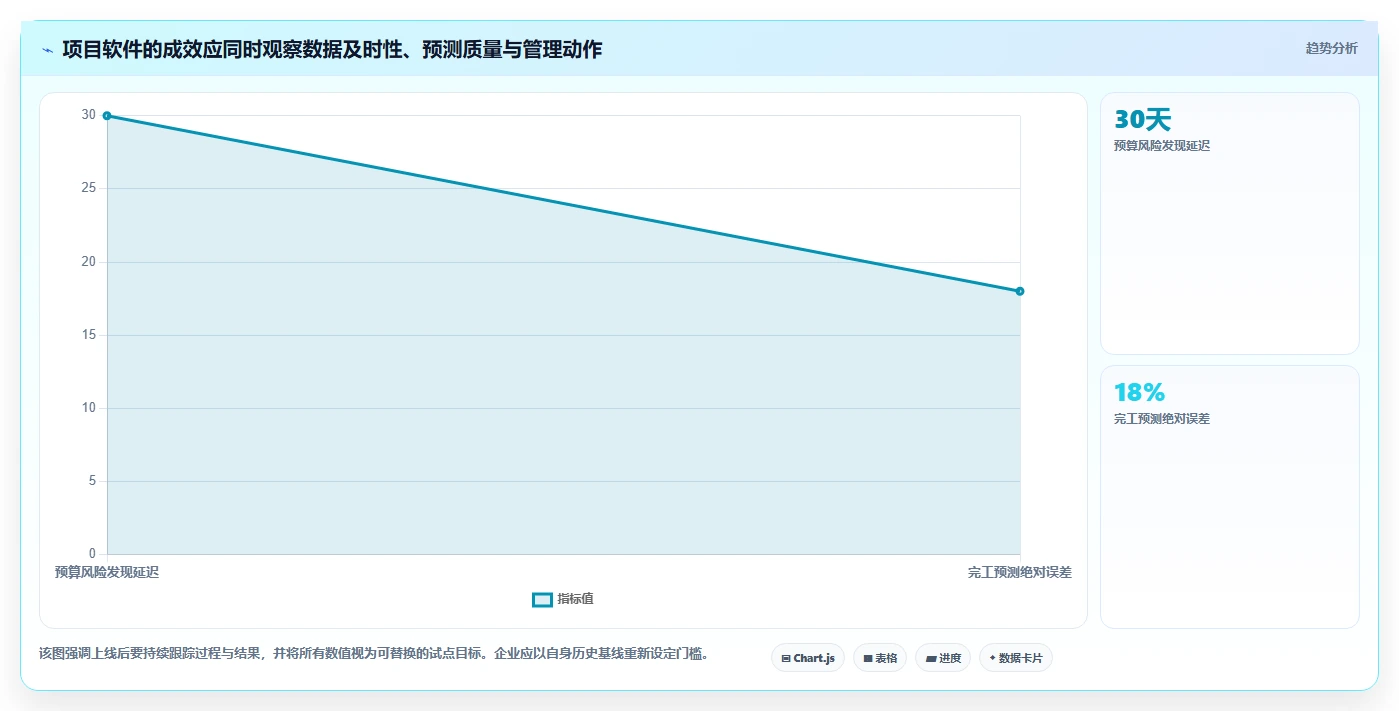
Task: Click the lightning icon beside the title
Action: (x=48, y=50)
